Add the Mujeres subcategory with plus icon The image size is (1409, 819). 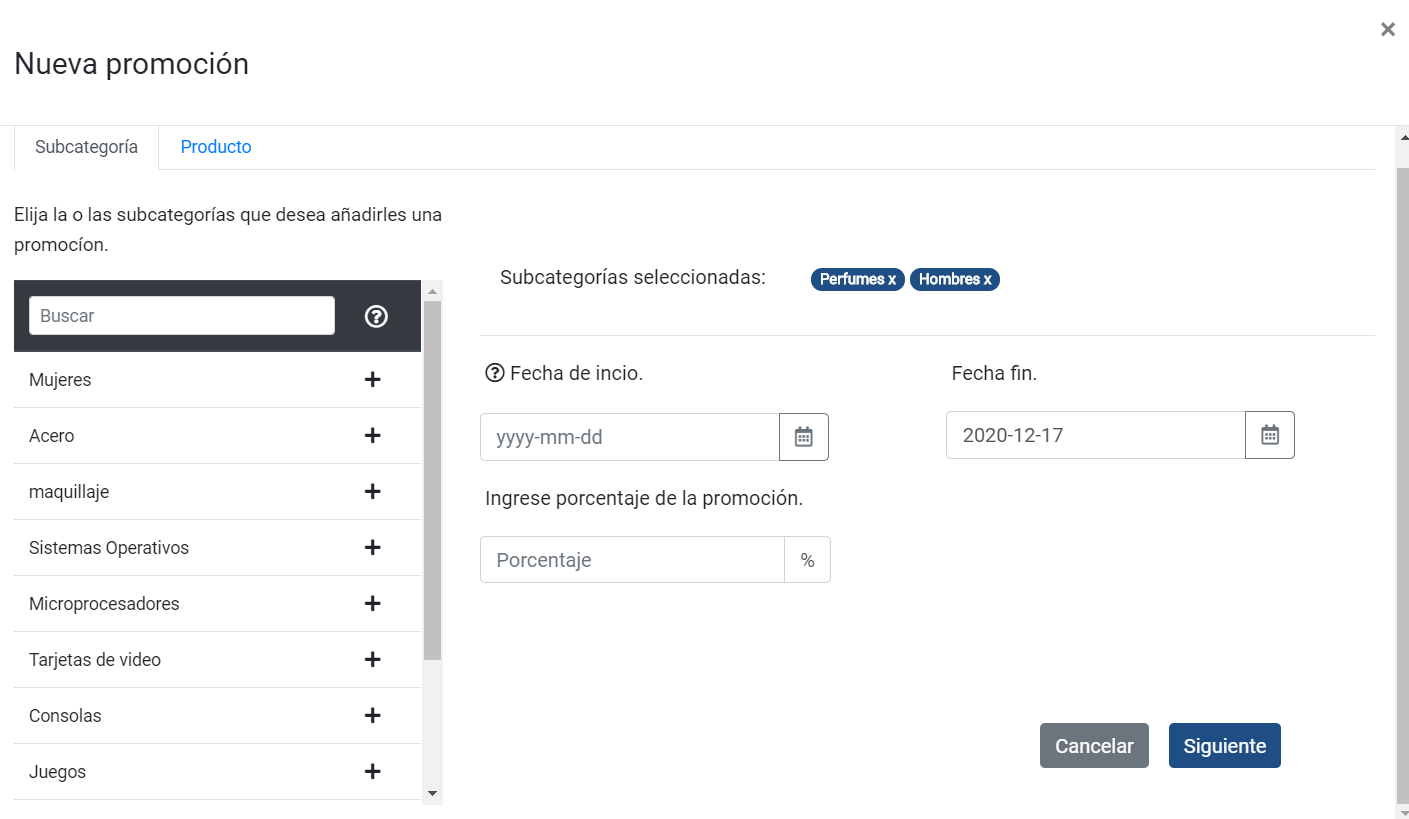point(373,380)
